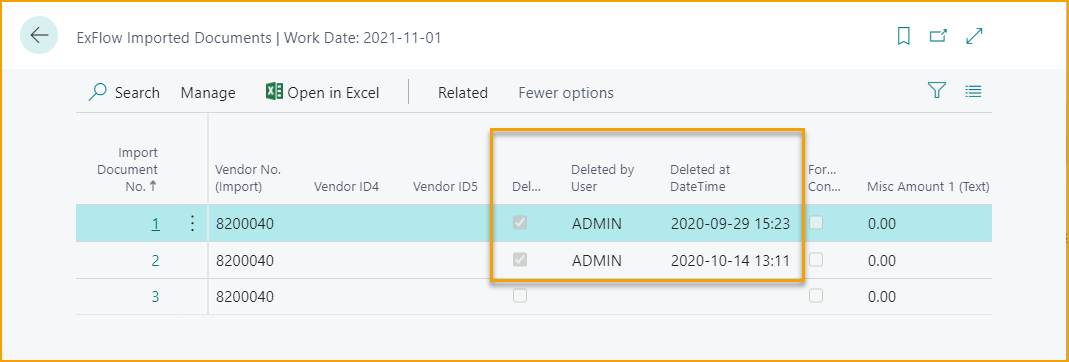This screenshot has height=362, width=1069.
Task: Select Import Document No. 3
Action: pos(155,297)
